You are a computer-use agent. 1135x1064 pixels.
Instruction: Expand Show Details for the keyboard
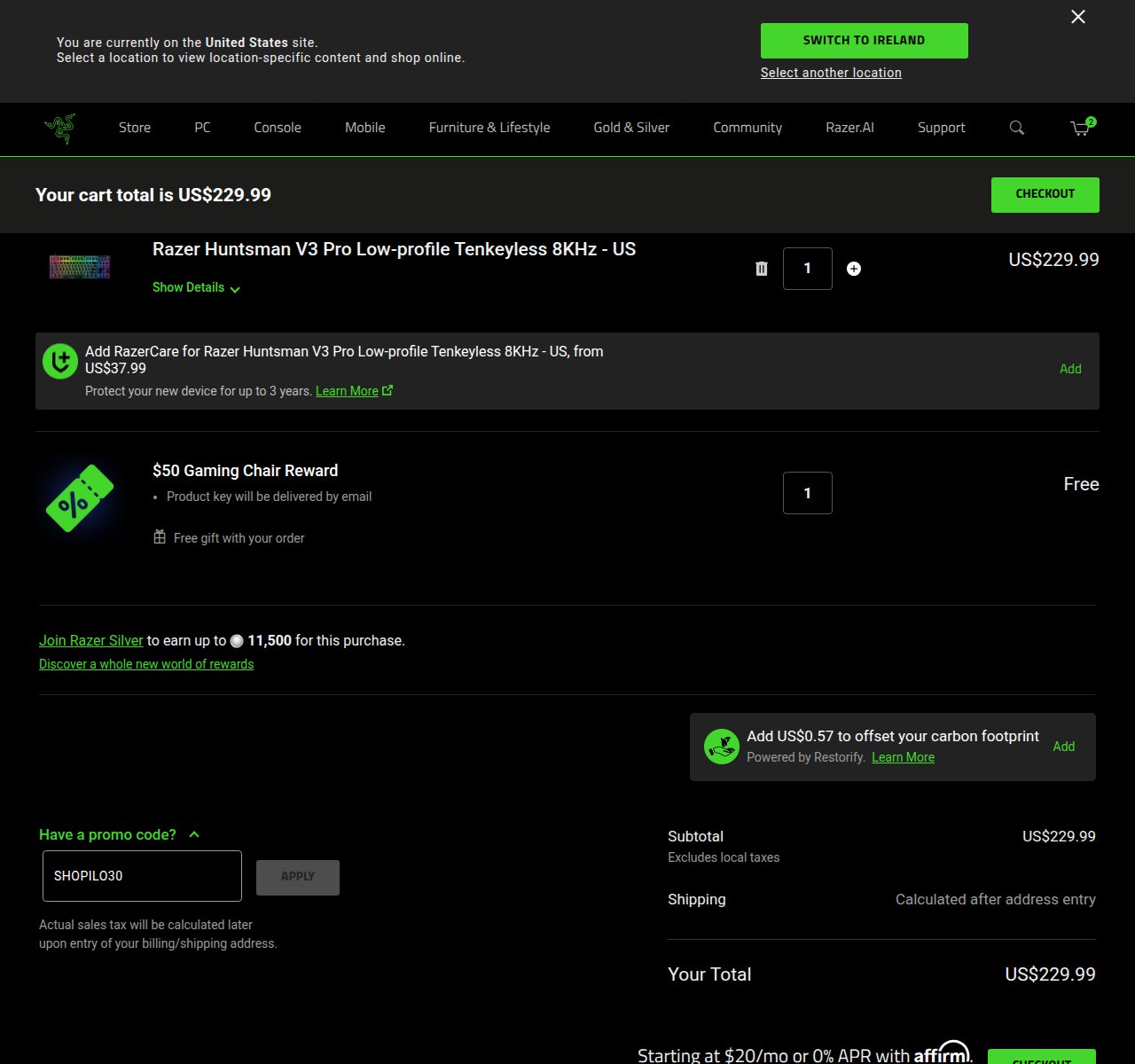(196, 287)
